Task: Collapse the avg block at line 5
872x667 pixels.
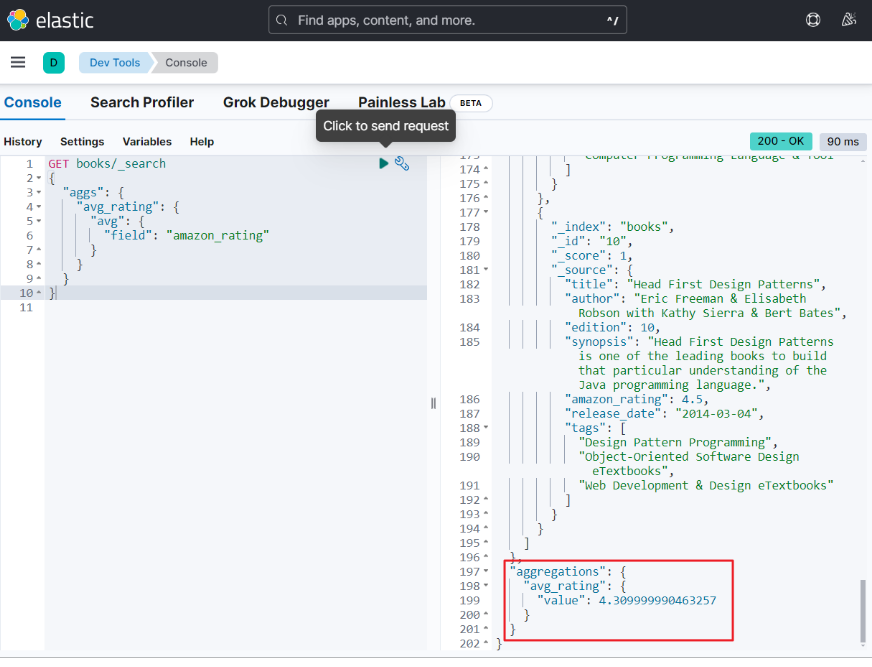Action: pyautogui.click(x=39, y=221)
